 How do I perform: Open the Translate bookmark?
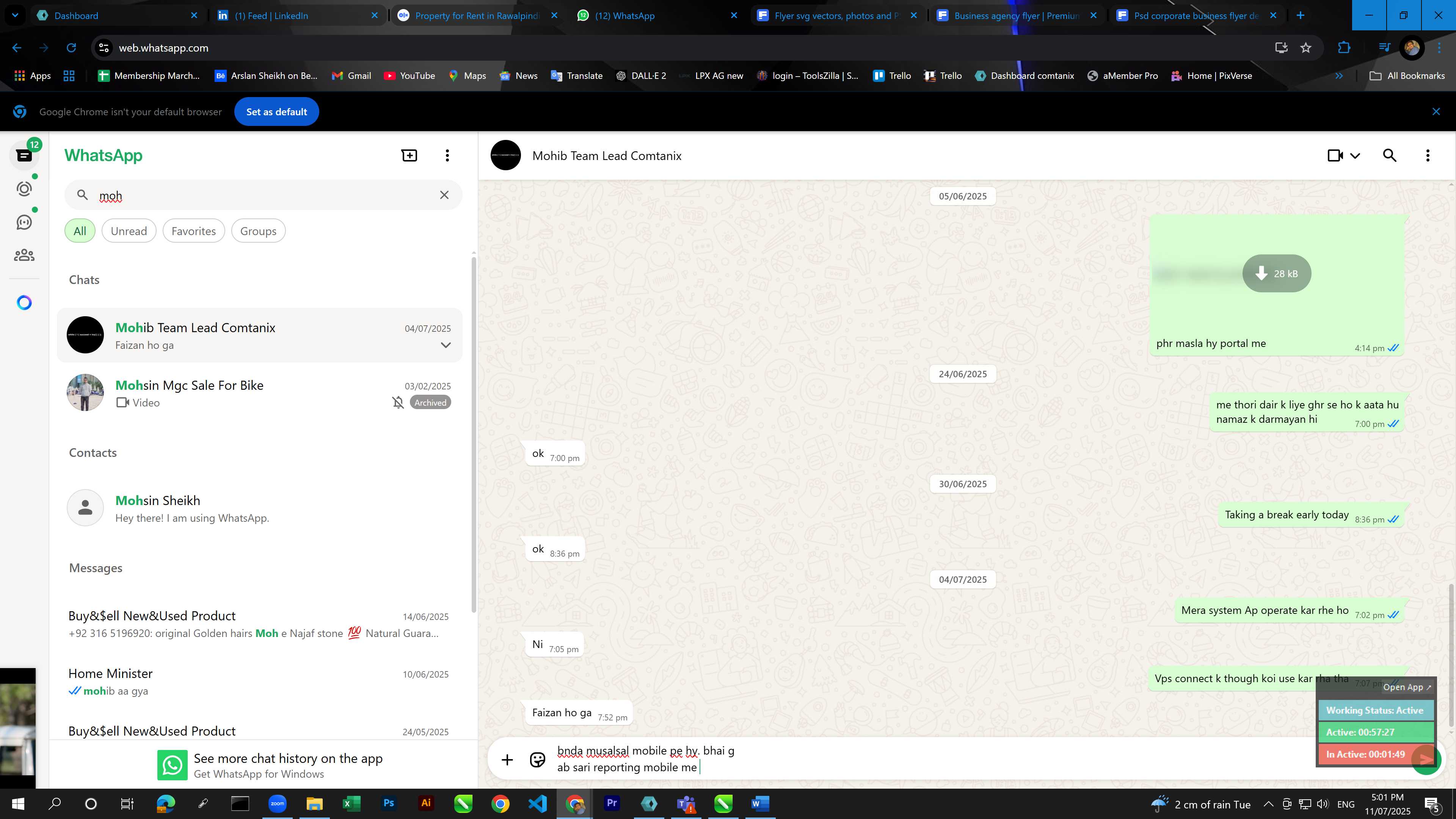pos(576,76)
